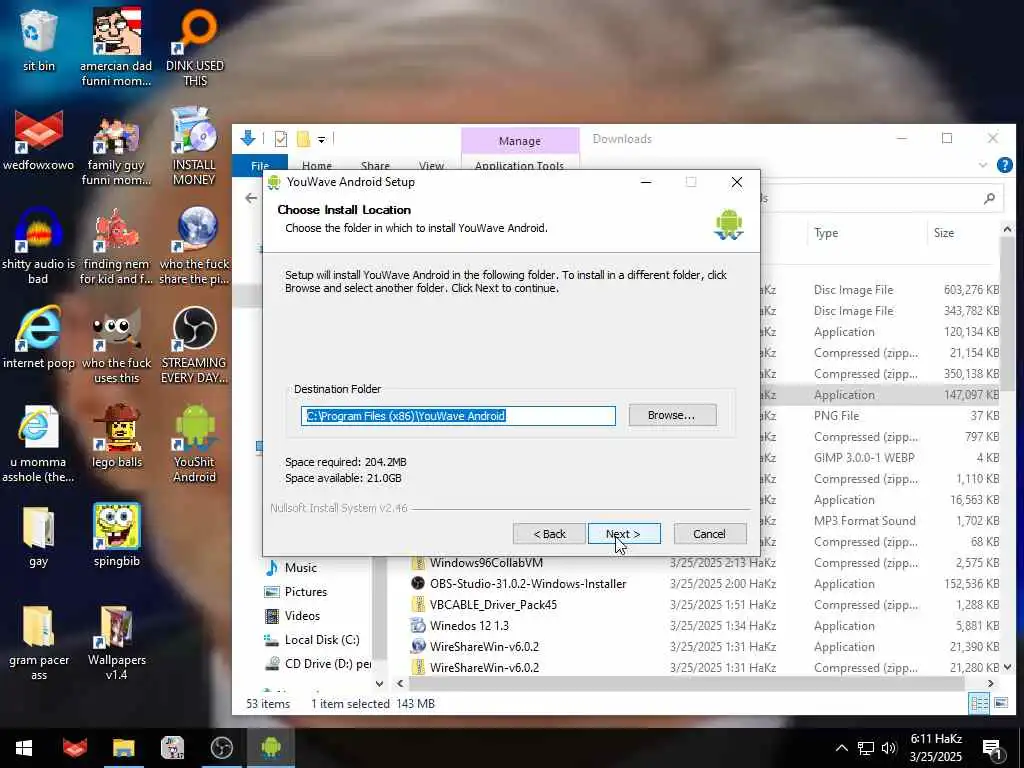
Task: Select the lego balls desktop shortcut
Action: click(x=116, y=438)
